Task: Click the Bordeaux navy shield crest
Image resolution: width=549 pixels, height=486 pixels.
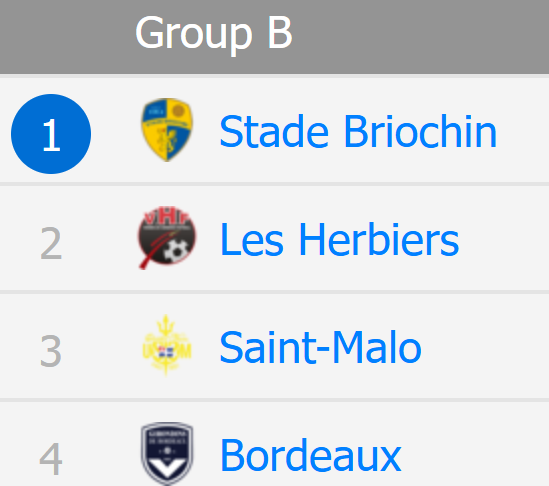Action: [167, 453]
